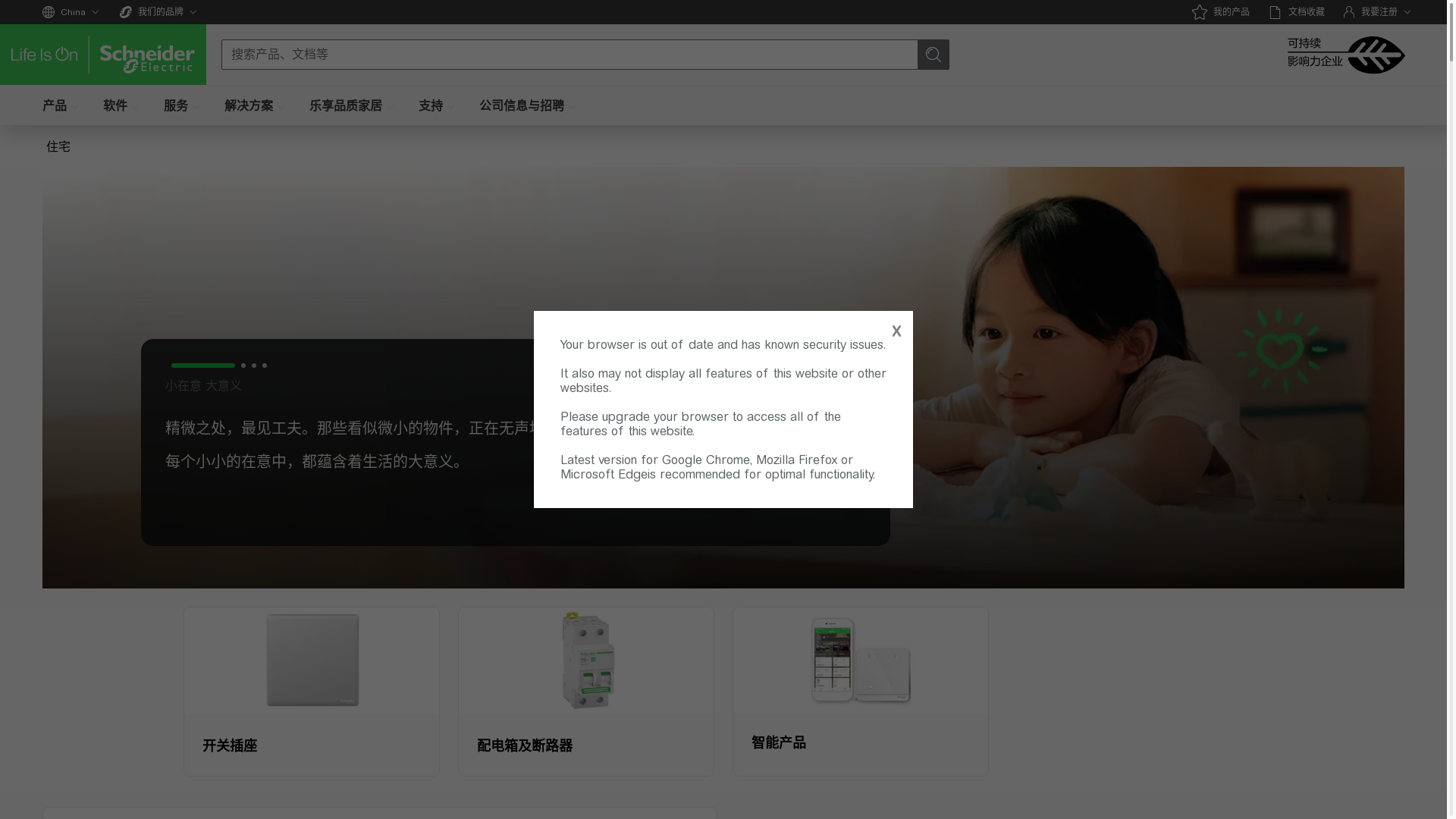The height and width of the screenshot is (819, 1456).
Task: Click the star icon for 我的产品
Action: coord(1199,12)
